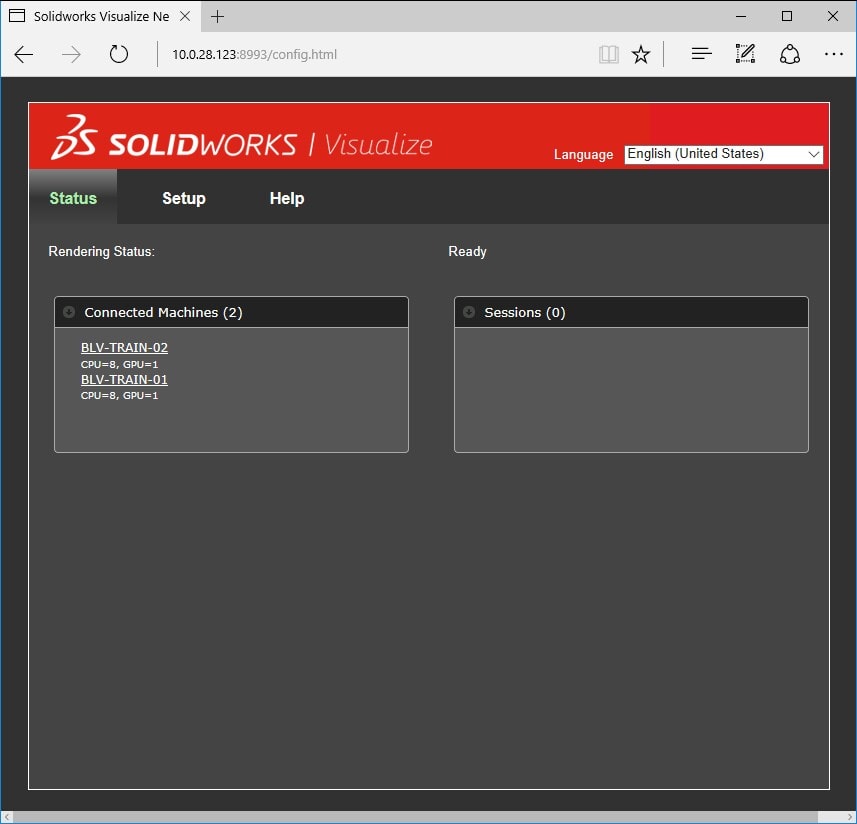This screenshot has width=857, height=824.
Task: Click the address bar URL field
Action: [377, 55]
